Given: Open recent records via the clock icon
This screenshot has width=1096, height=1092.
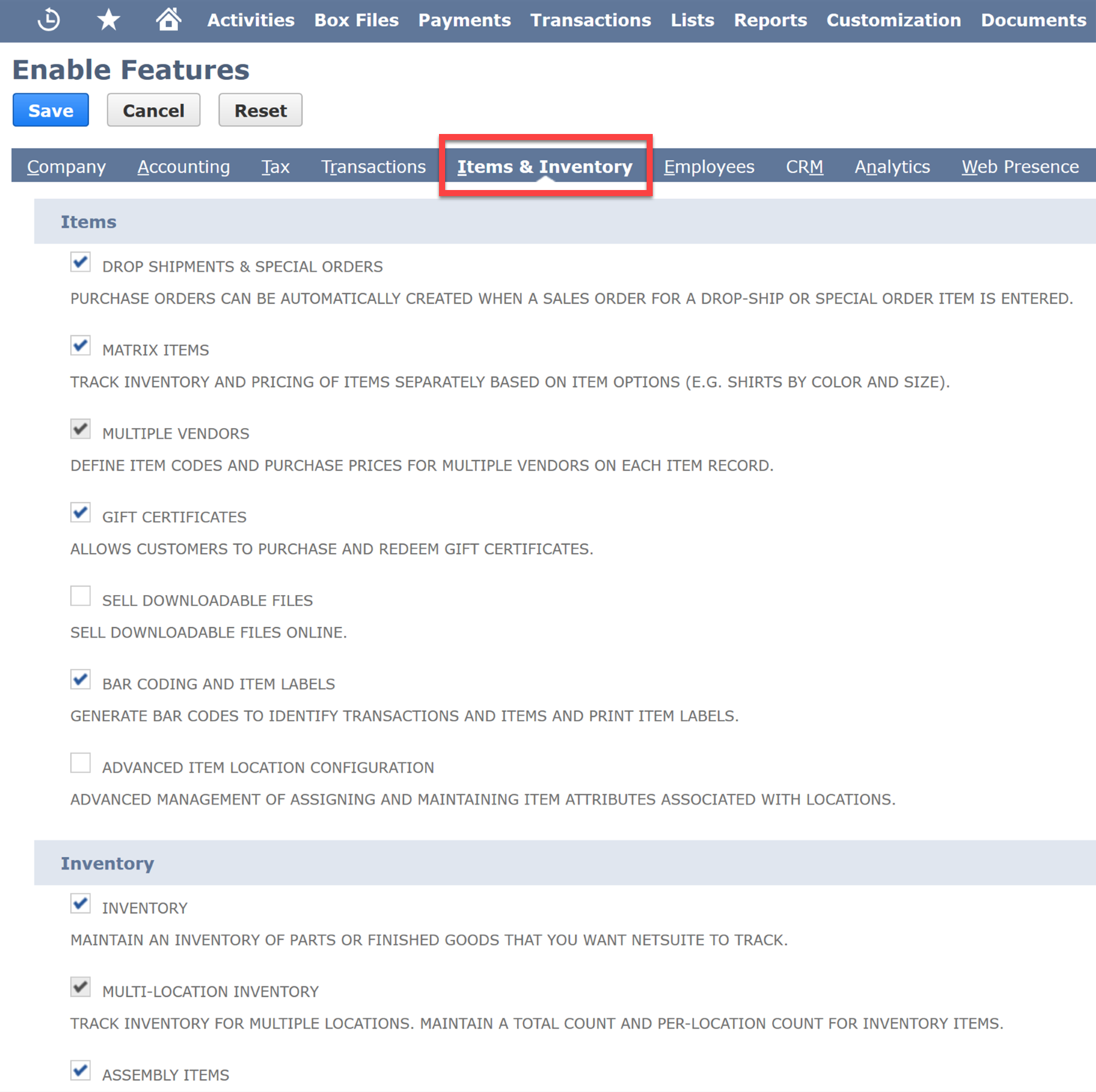Looking at the screenshot, I should point(49,19).
